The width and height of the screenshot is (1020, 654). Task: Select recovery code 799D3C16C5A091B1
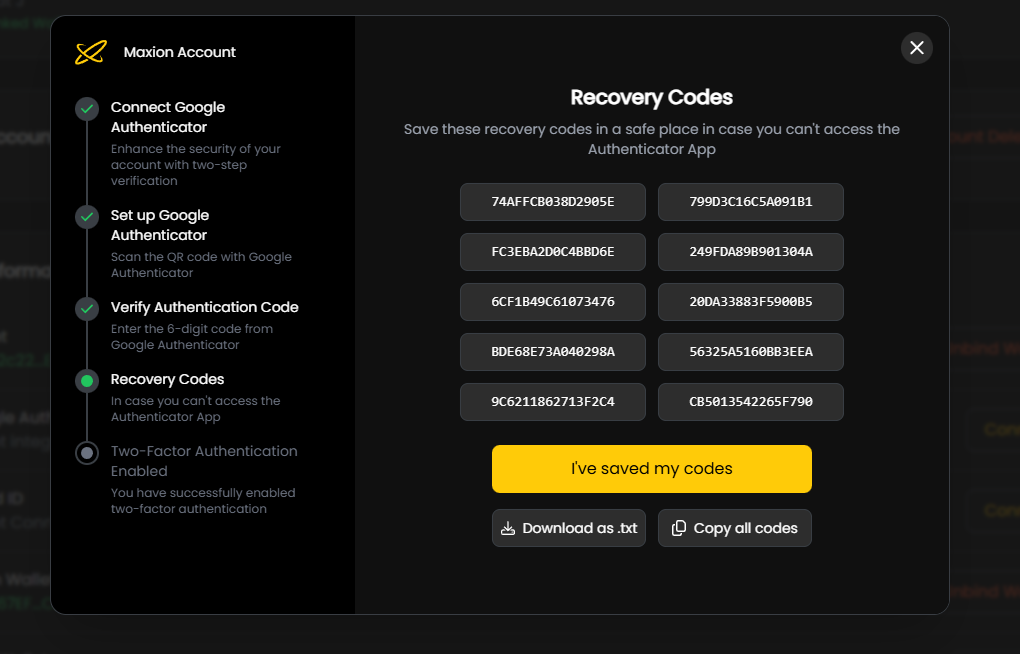click(750, 202)
